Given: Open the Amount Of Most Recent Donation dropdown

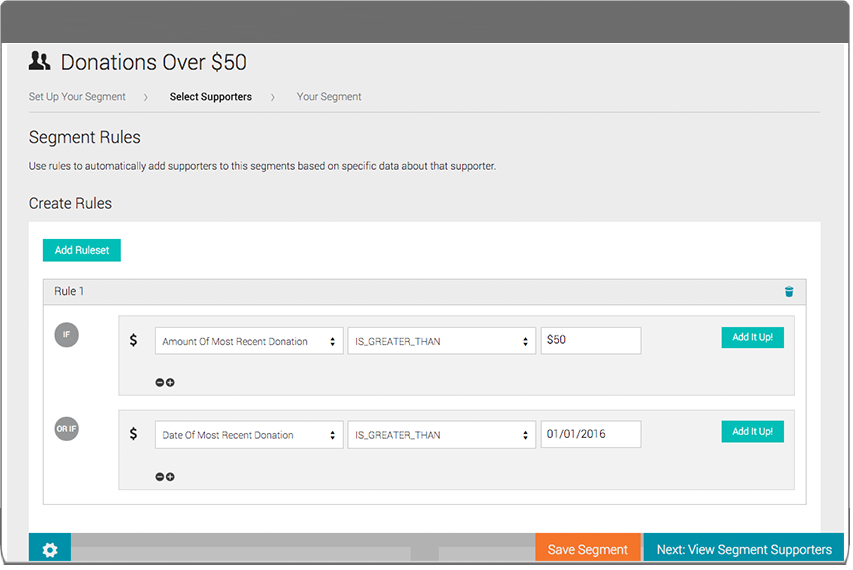Looking at the screenshot, I should (x=249, y=341).
